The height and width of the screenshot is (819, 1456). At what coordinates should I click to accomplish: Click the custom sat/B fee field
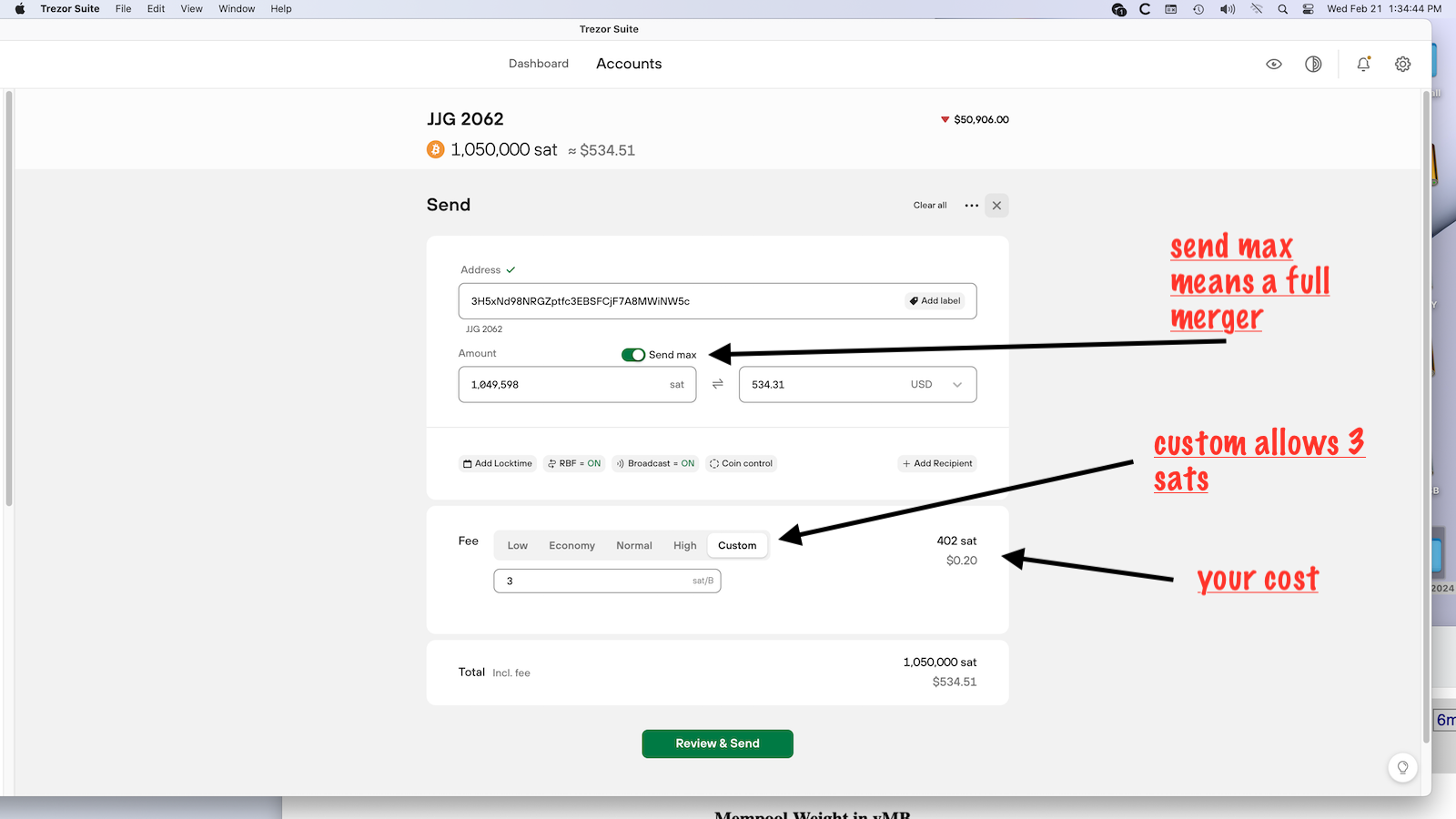click(x=607, y=581)
